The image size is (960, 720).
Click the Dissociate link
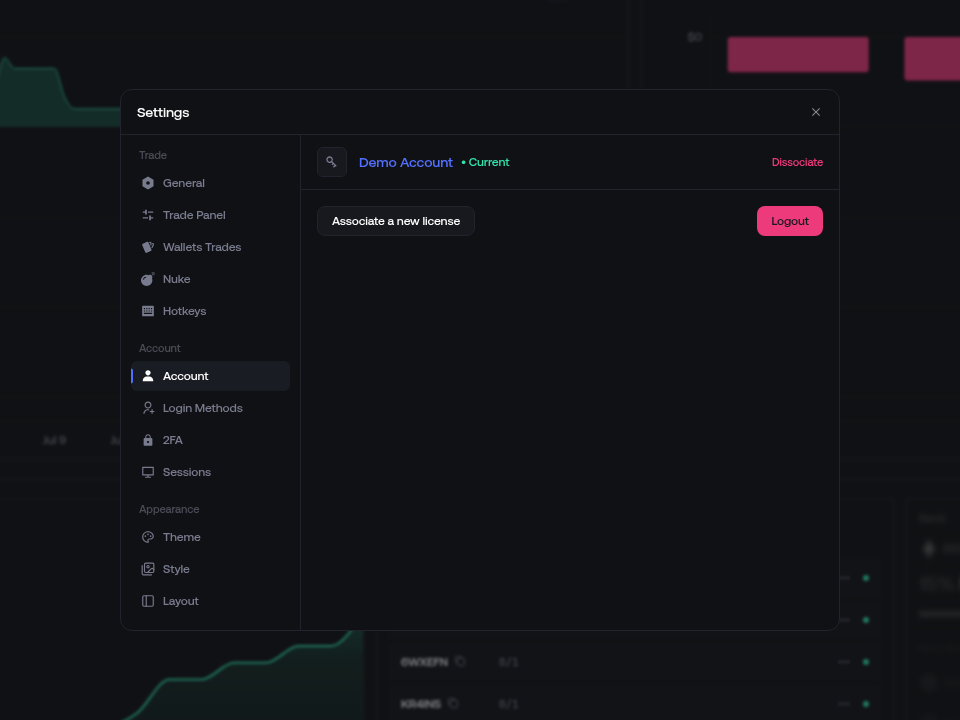click(x=797, y=162)
